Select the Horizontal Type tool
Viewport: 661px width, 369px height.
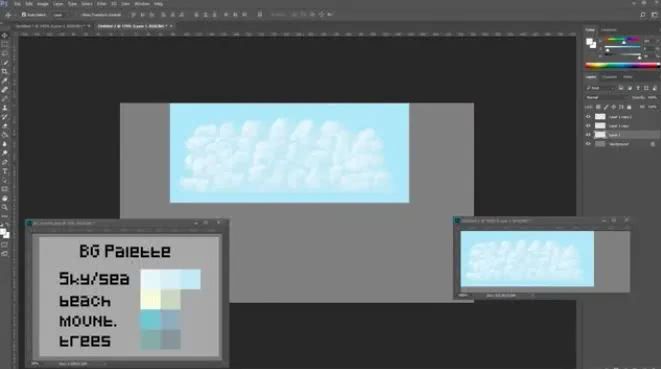pos(5,171)
